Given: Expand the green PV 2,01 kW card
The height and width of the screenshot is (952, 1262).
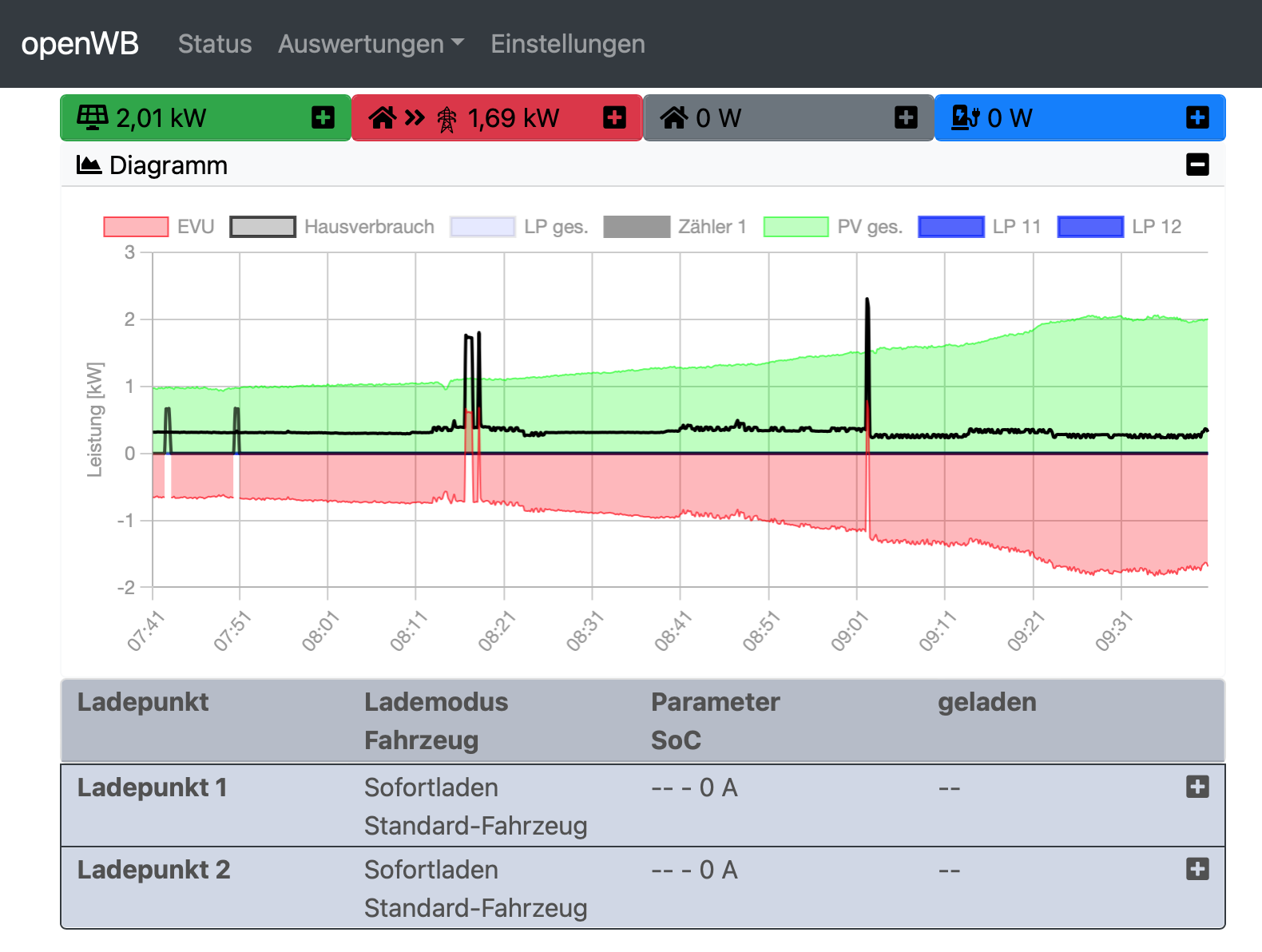Looking at the screenshot, I should [323, 118].
